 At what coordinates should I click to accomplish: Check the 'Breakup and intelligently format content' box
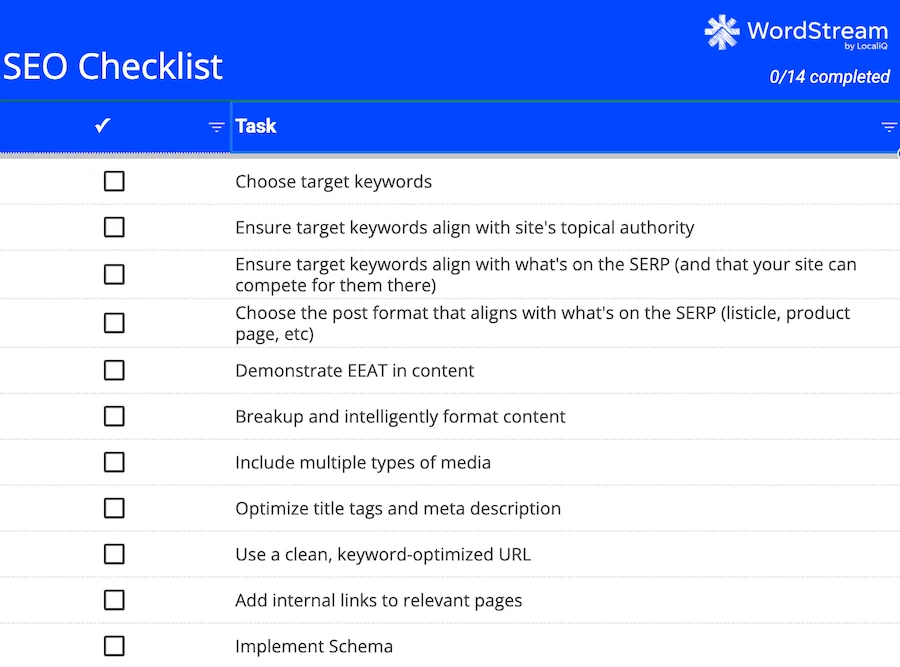point(114,416)
